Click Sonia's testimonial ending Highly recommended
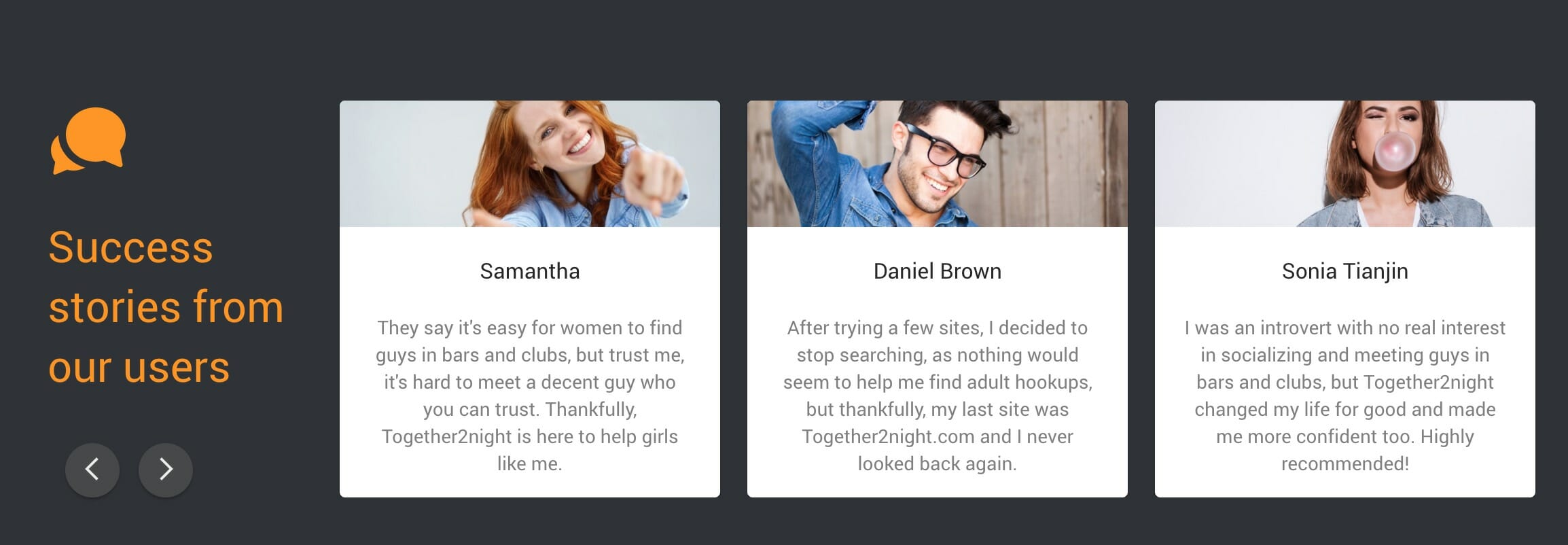The height and width of the screenshot is (545, 1568). point(1345,395)
